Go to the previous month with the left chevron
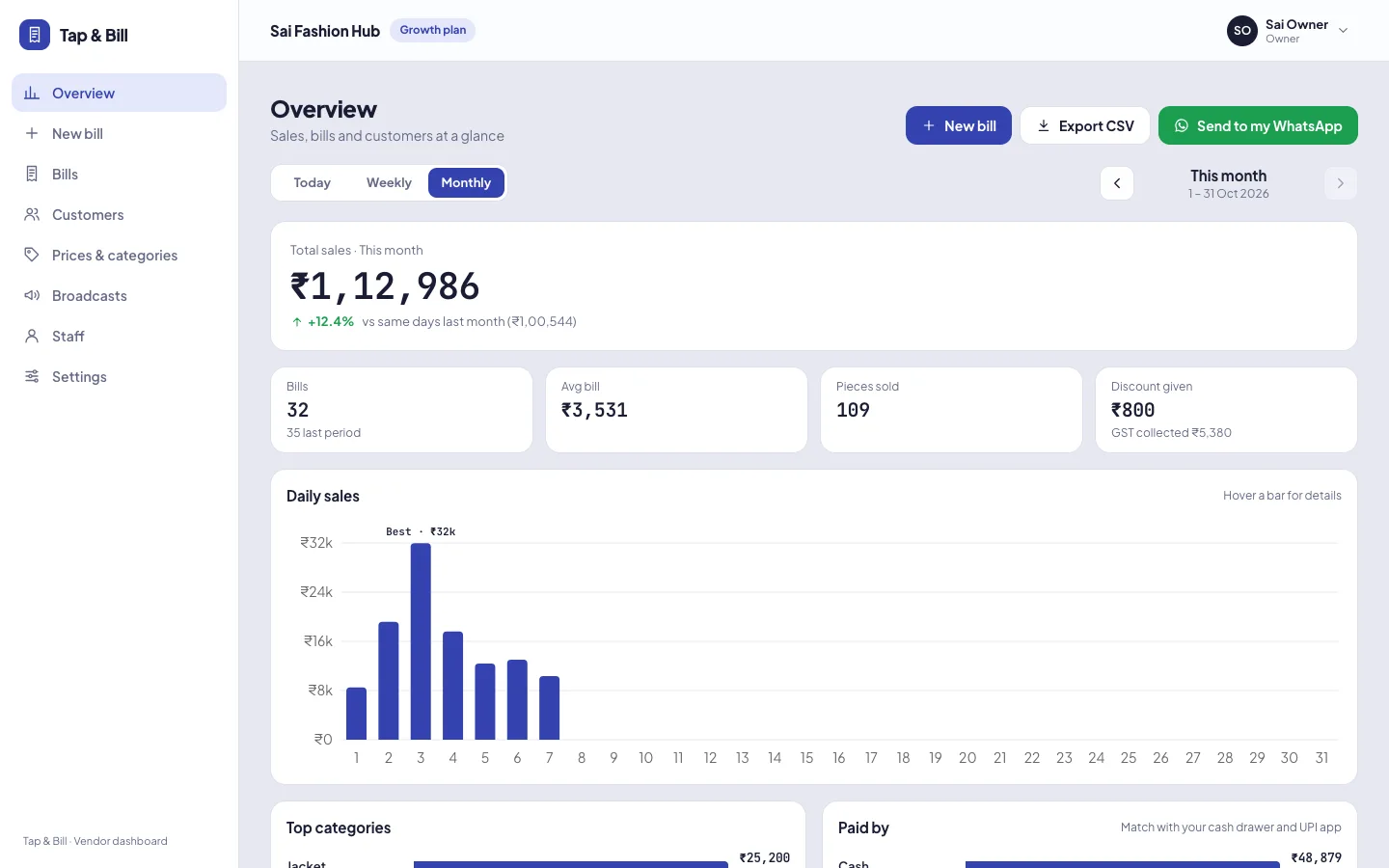 pyautogui.click(x=1117, y=183)
